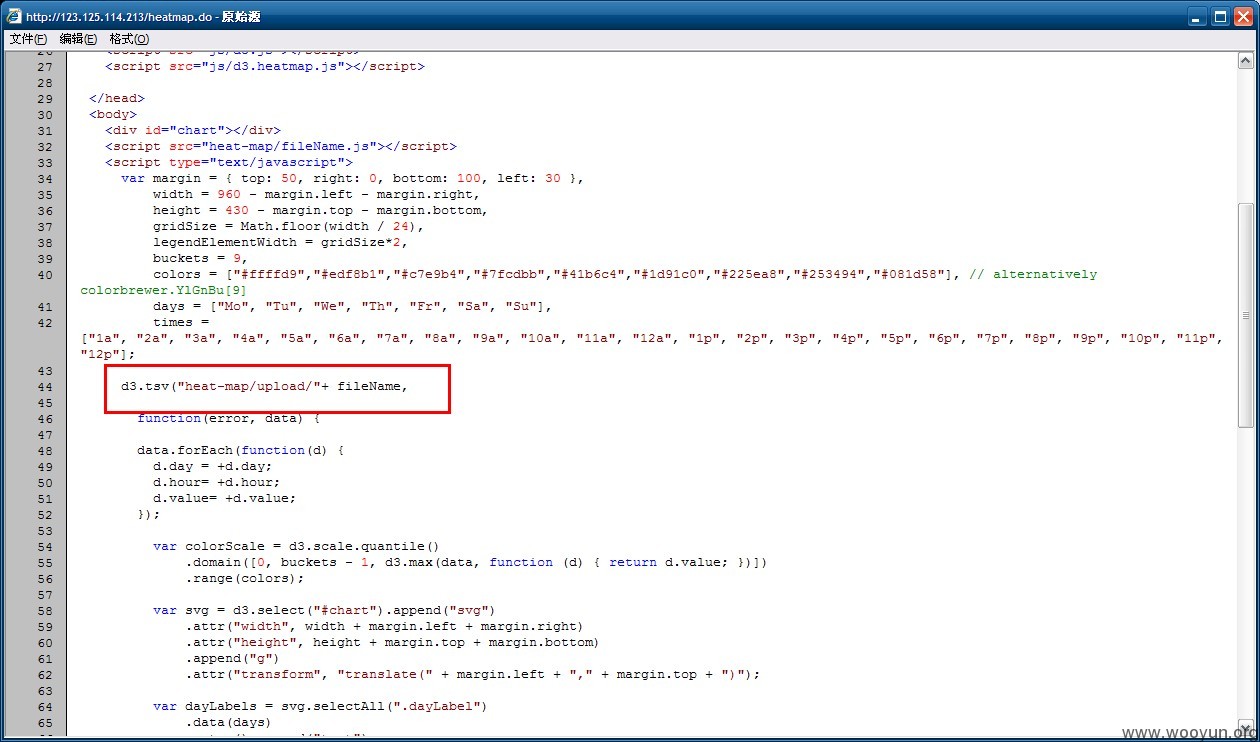Click the function(error, data) line
This screenshot has height=742, width=1260.
coord(228,418)
